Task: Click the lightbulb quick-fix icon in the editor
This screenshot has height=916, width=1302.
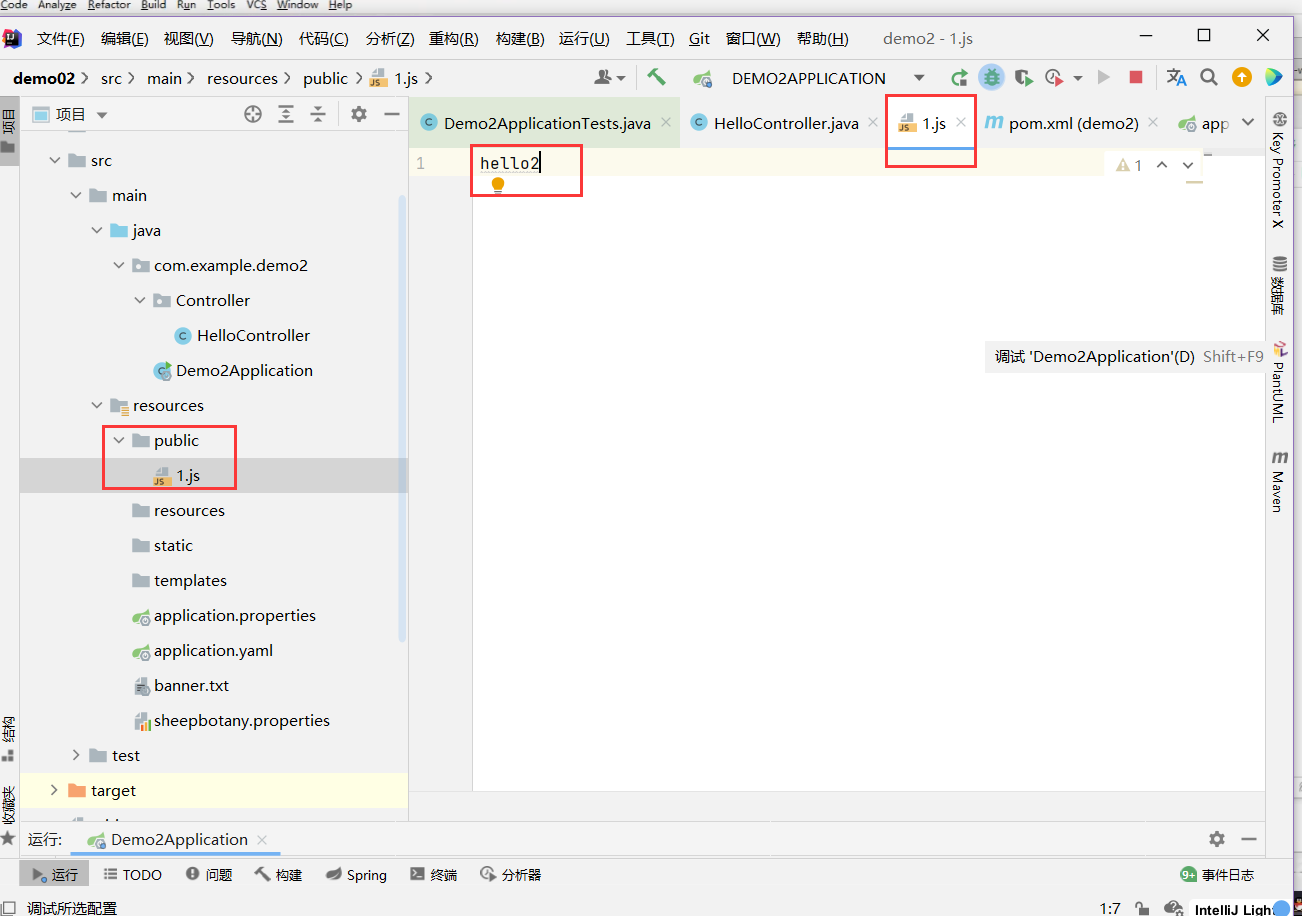Action: [498, 184]
